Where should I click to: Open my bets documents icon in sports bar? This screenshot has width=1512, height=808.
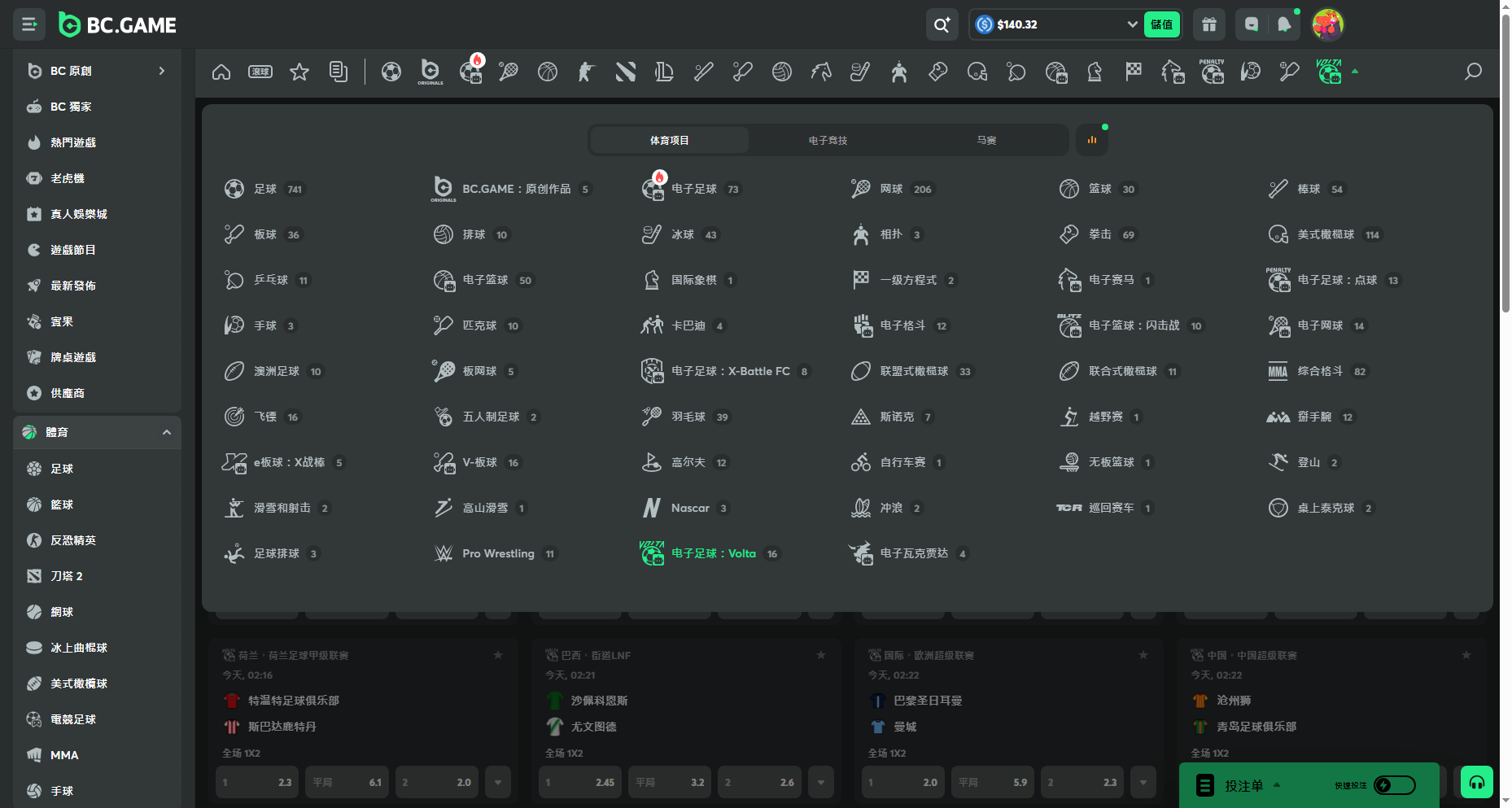point(339,72)
